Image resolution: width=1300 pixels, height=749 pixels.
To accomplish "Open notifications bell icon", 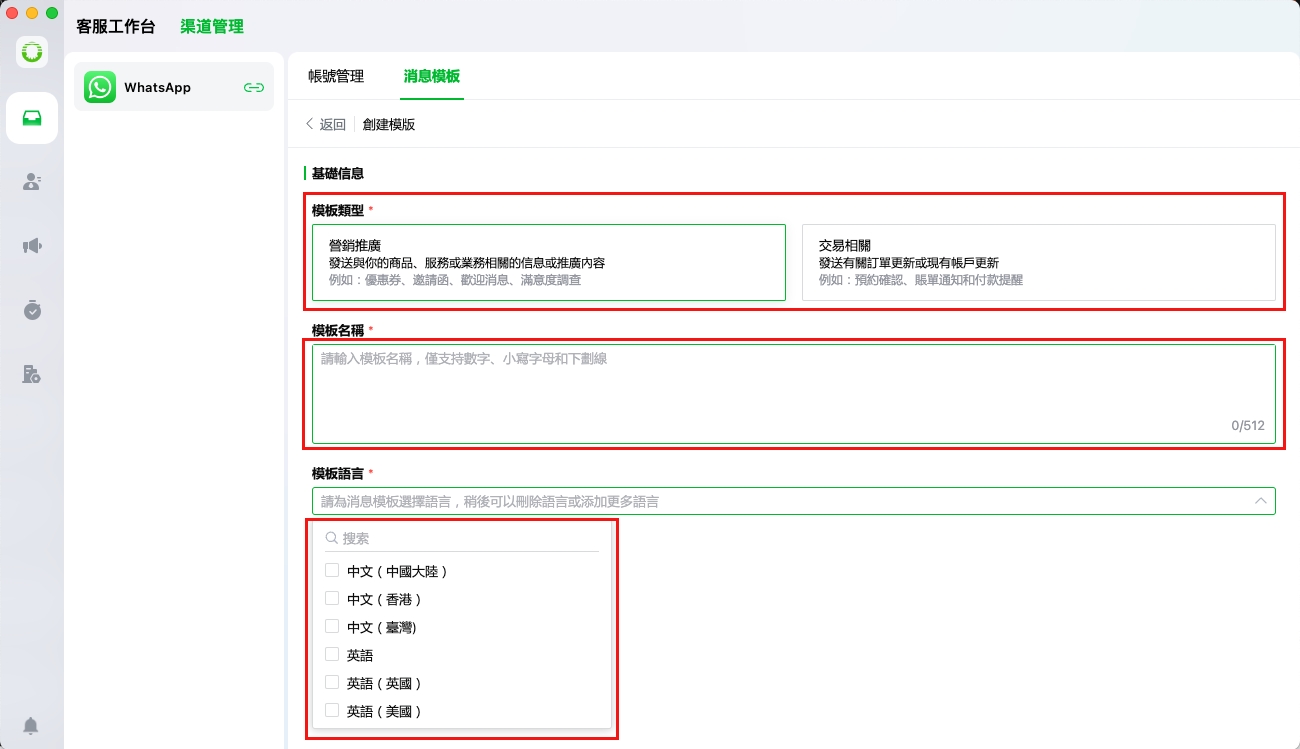I will [32, 725].
